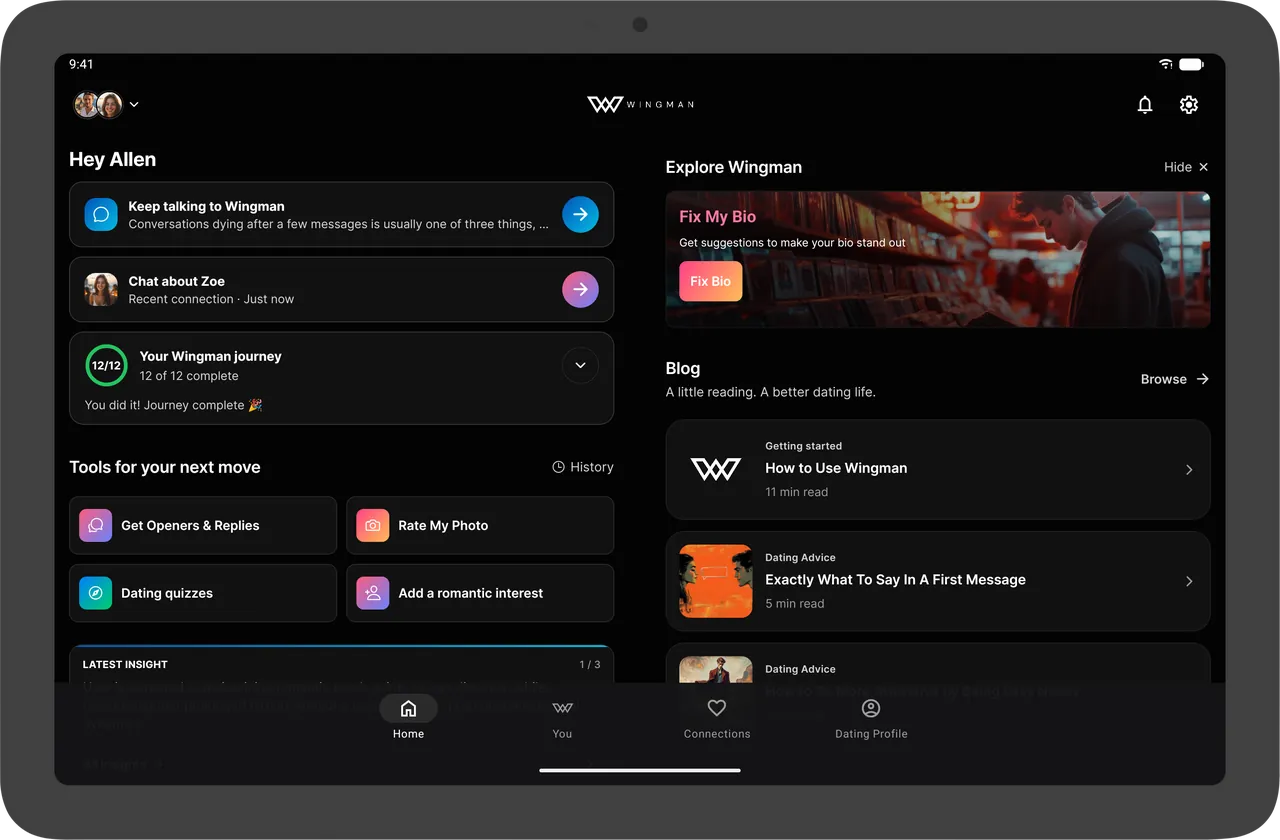This screenshot has width=1280, height=840.
Task: Open settings via the gear icon
Action: click(1189, 105)
